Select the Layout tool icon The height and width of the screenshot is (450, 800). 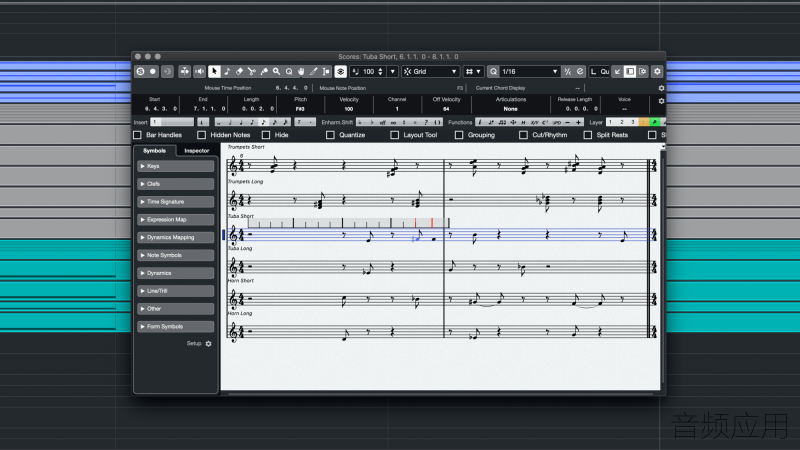326,72
